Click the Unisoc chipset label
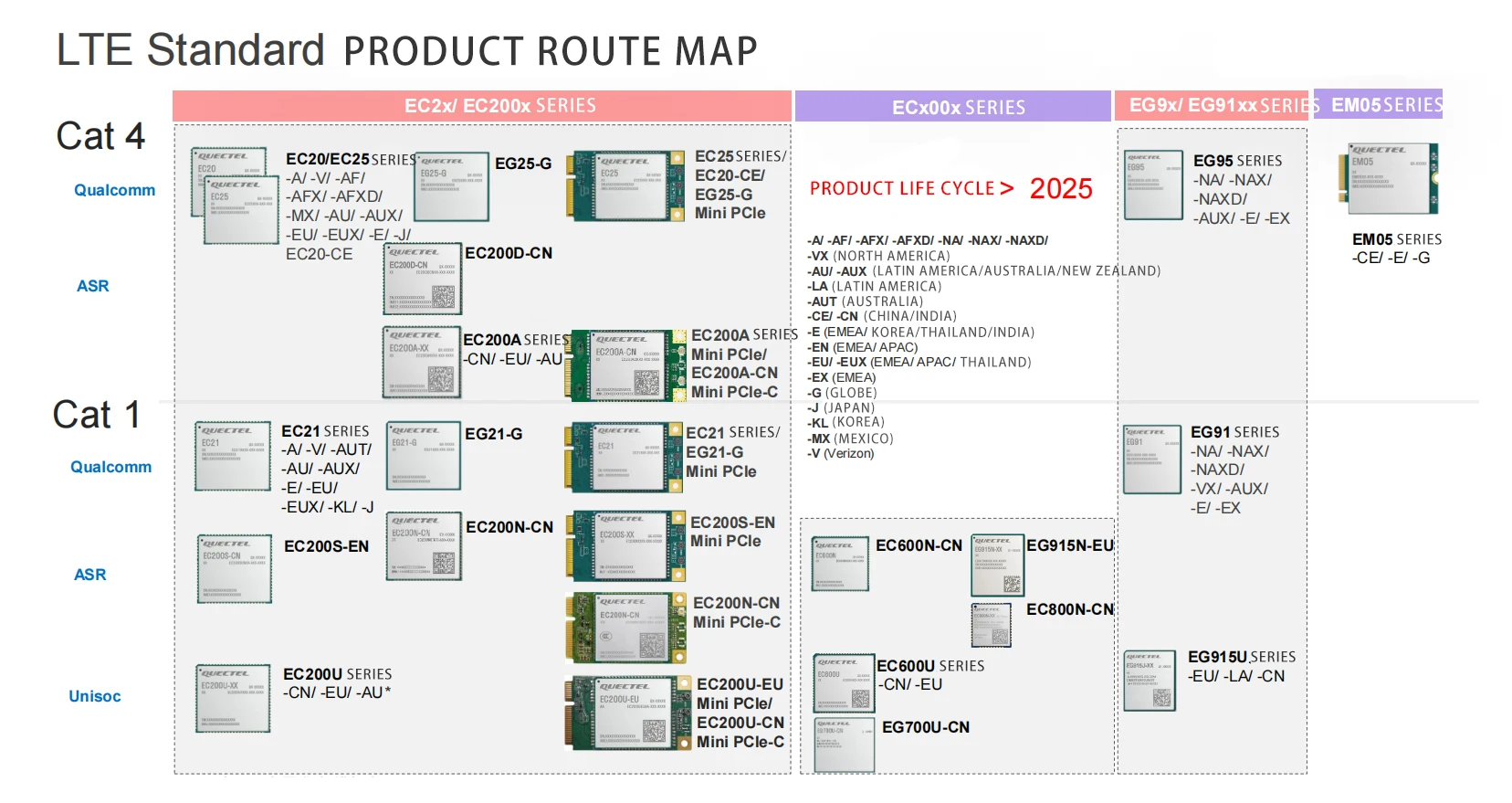 tap(95, 696)
